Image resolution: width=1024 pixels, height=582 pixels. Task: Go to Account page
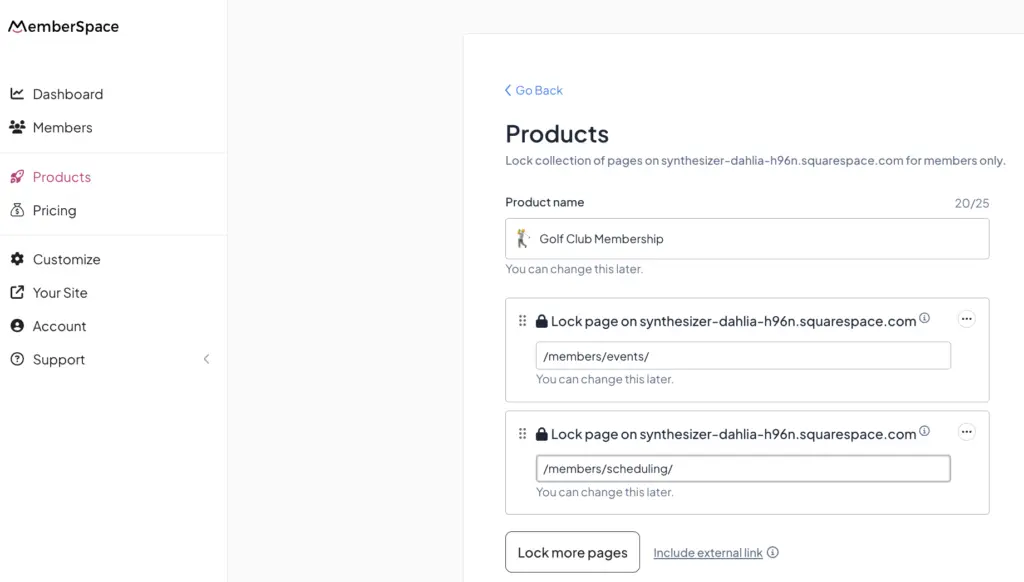click(59, 327)
